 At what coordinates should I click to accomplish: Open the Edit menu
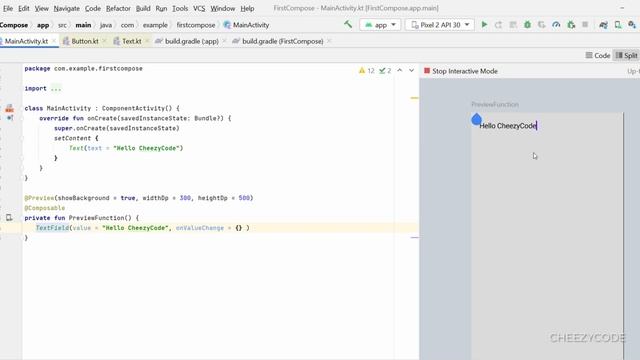tap(24, 8)
